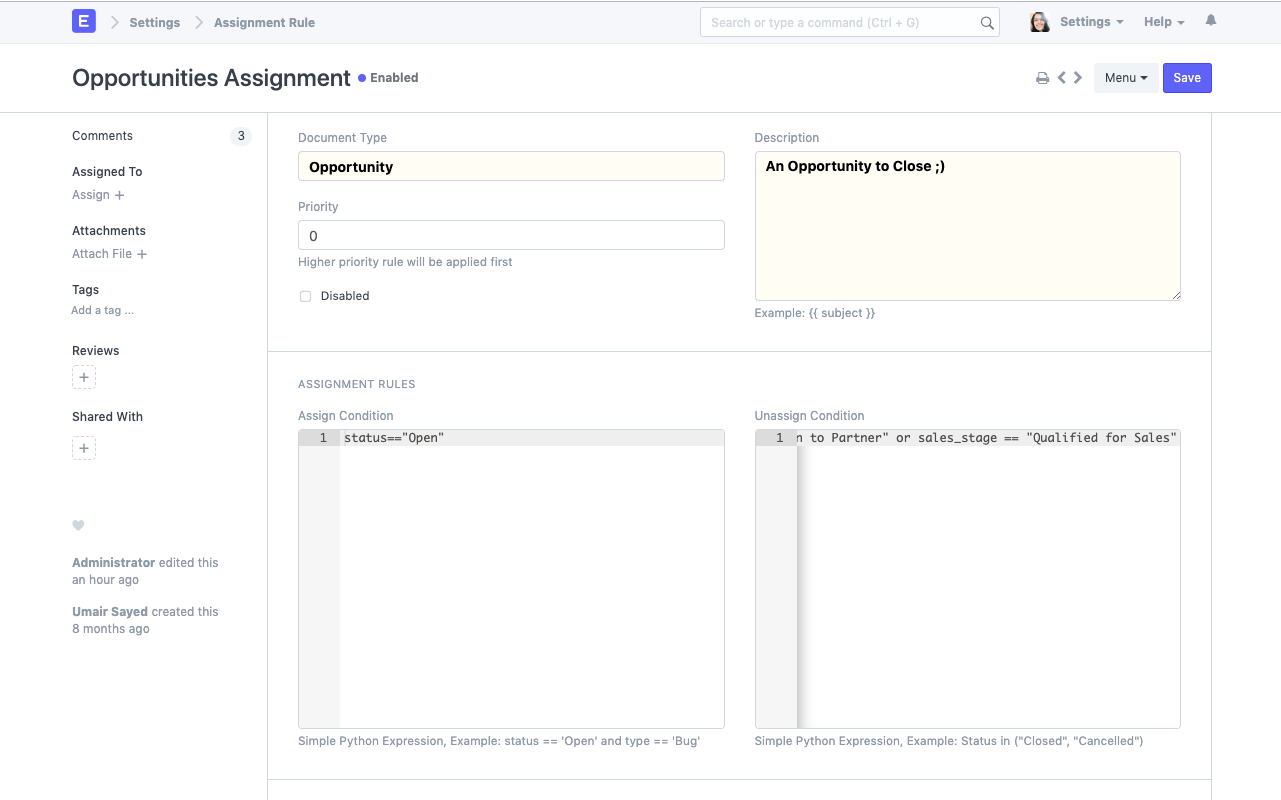Check the Disabled checkbox

[x=305, y=296]
